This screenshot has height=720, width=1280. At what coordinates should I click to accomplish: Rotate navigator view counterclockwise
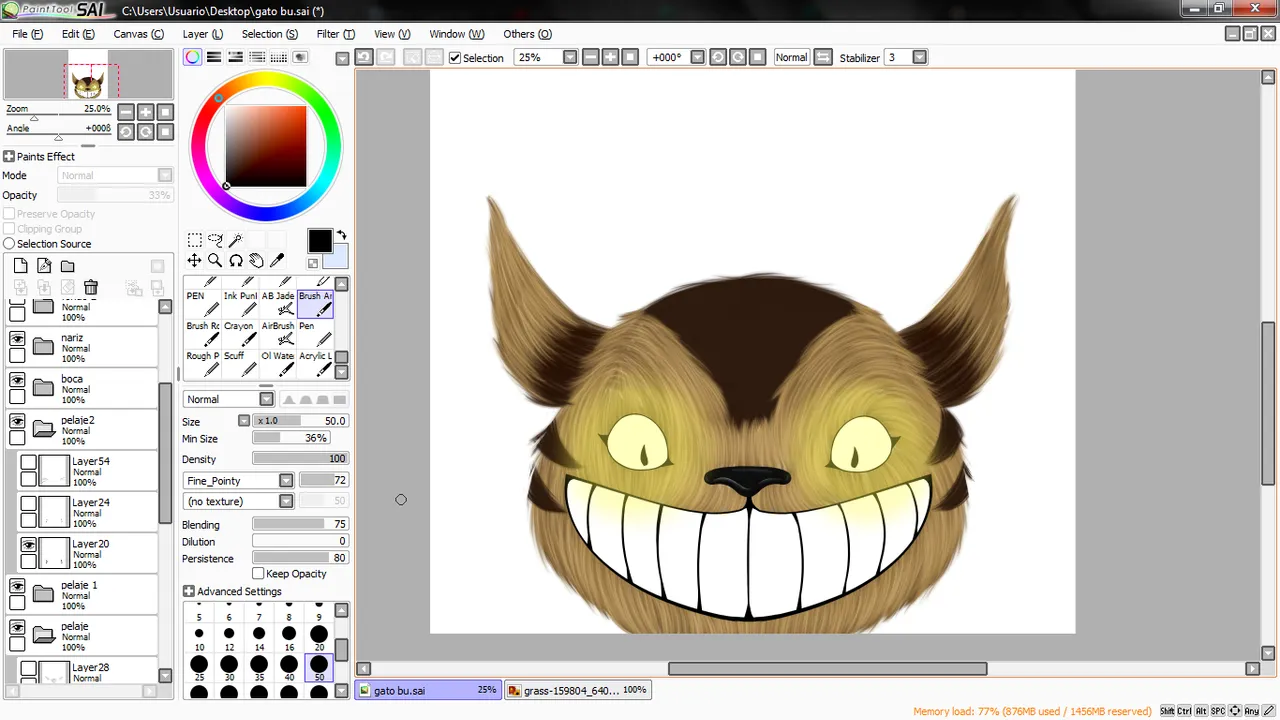coord(126,131)
